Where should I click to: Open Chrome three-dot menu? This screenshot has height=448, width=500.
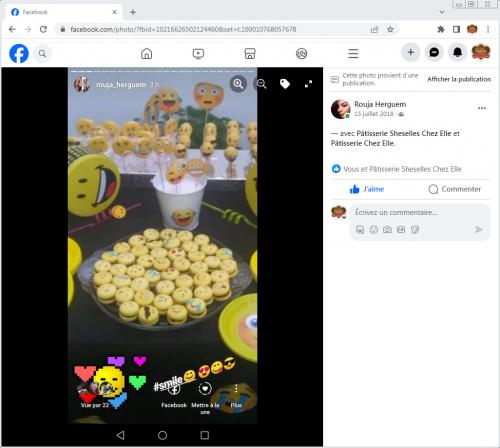(x=488, y=29)
